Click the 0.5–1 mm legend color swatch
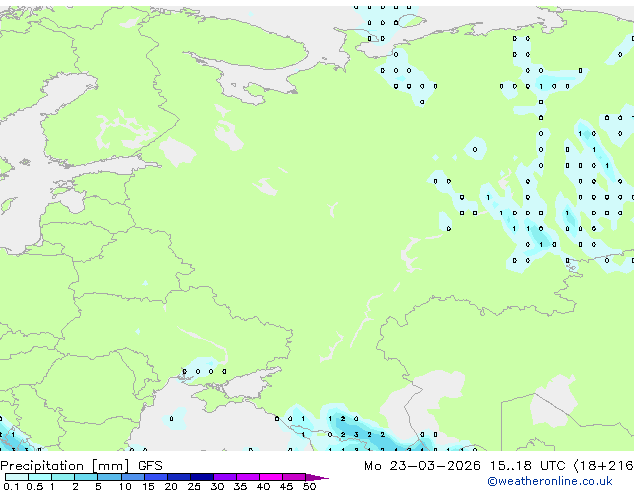The width and height of the screenshot is (634, 490). (x=40, y=477)
